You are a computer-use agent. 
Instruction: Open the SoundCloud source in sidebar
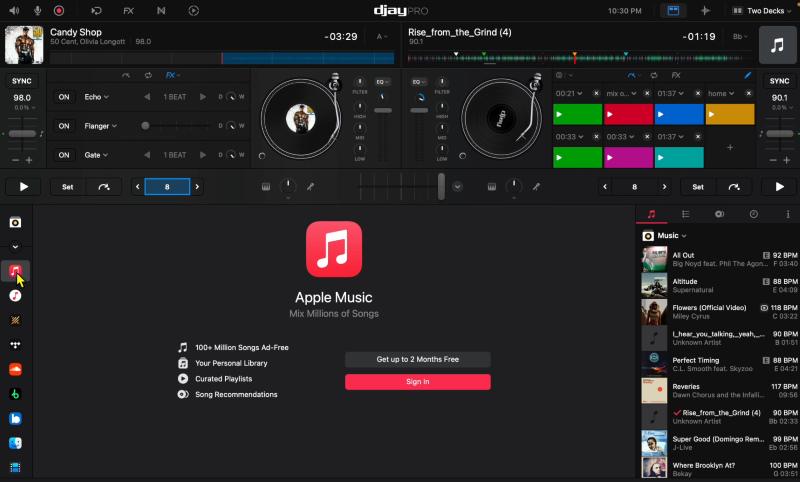15,369
